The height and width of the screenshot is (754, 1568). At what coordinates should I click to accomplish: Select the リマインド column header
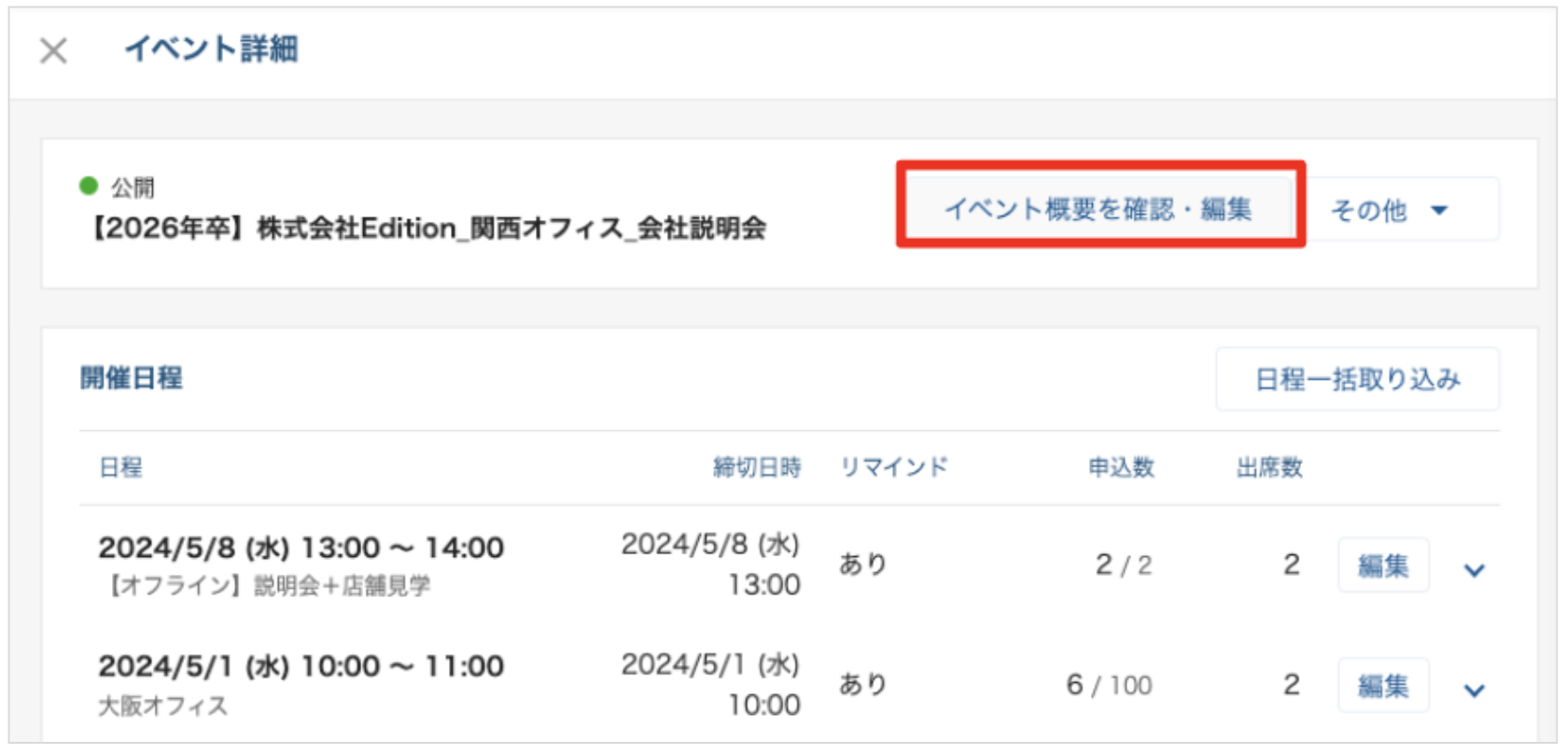tap(893, 468)
